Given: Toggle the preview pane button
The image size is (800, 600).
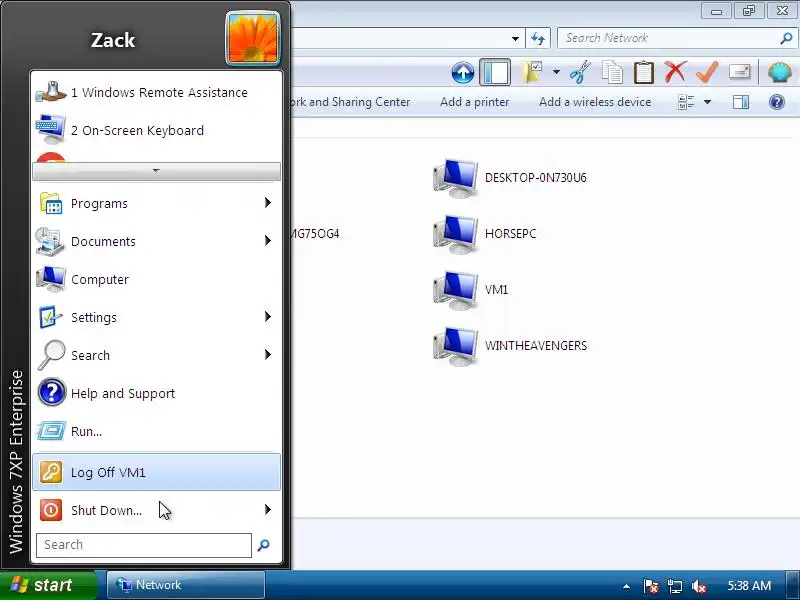Looking at the screenshot, I should [x=741, y=102].
